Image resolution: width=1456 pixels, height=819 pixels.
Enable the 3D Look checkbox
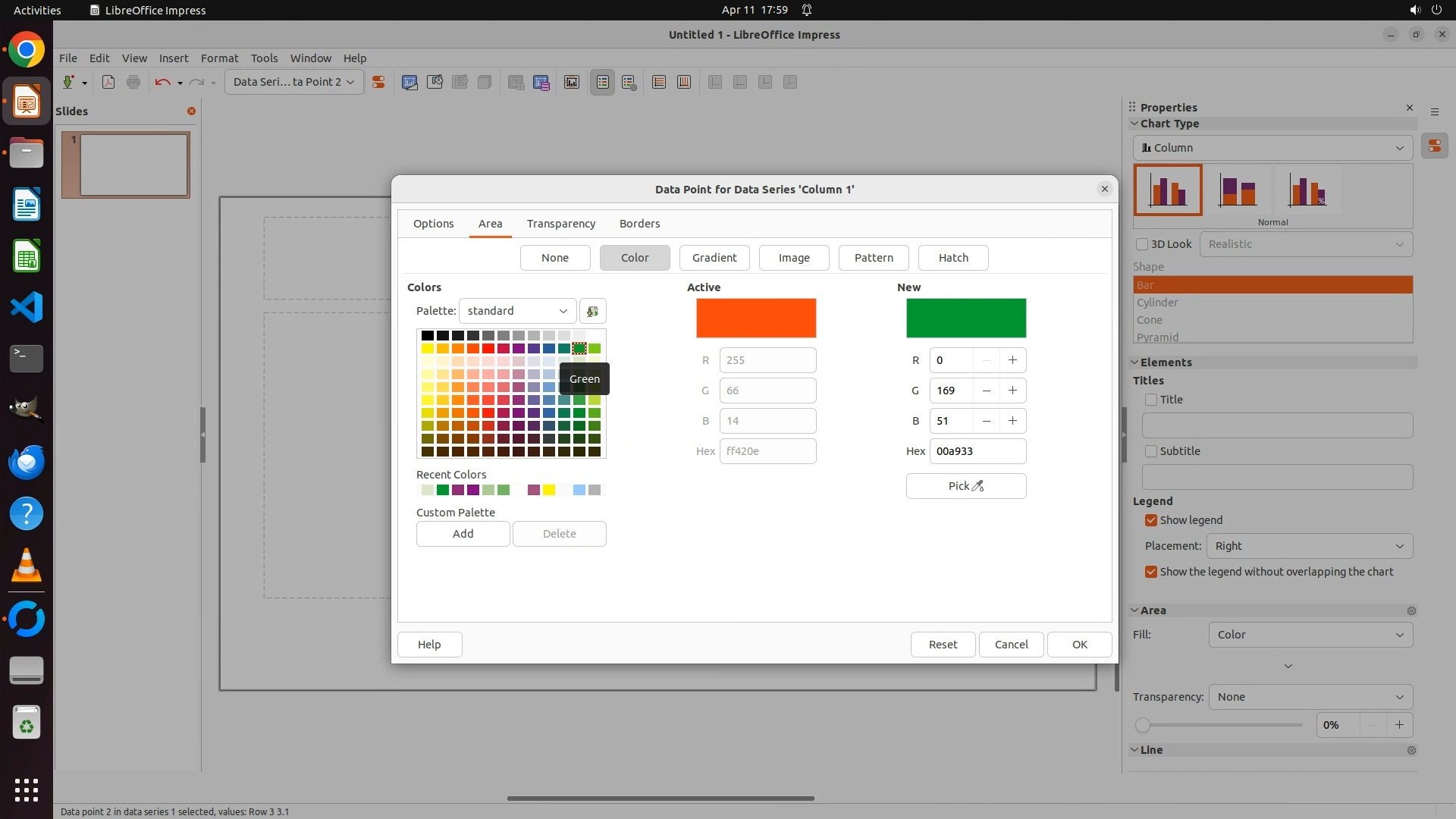point(1142,244)
